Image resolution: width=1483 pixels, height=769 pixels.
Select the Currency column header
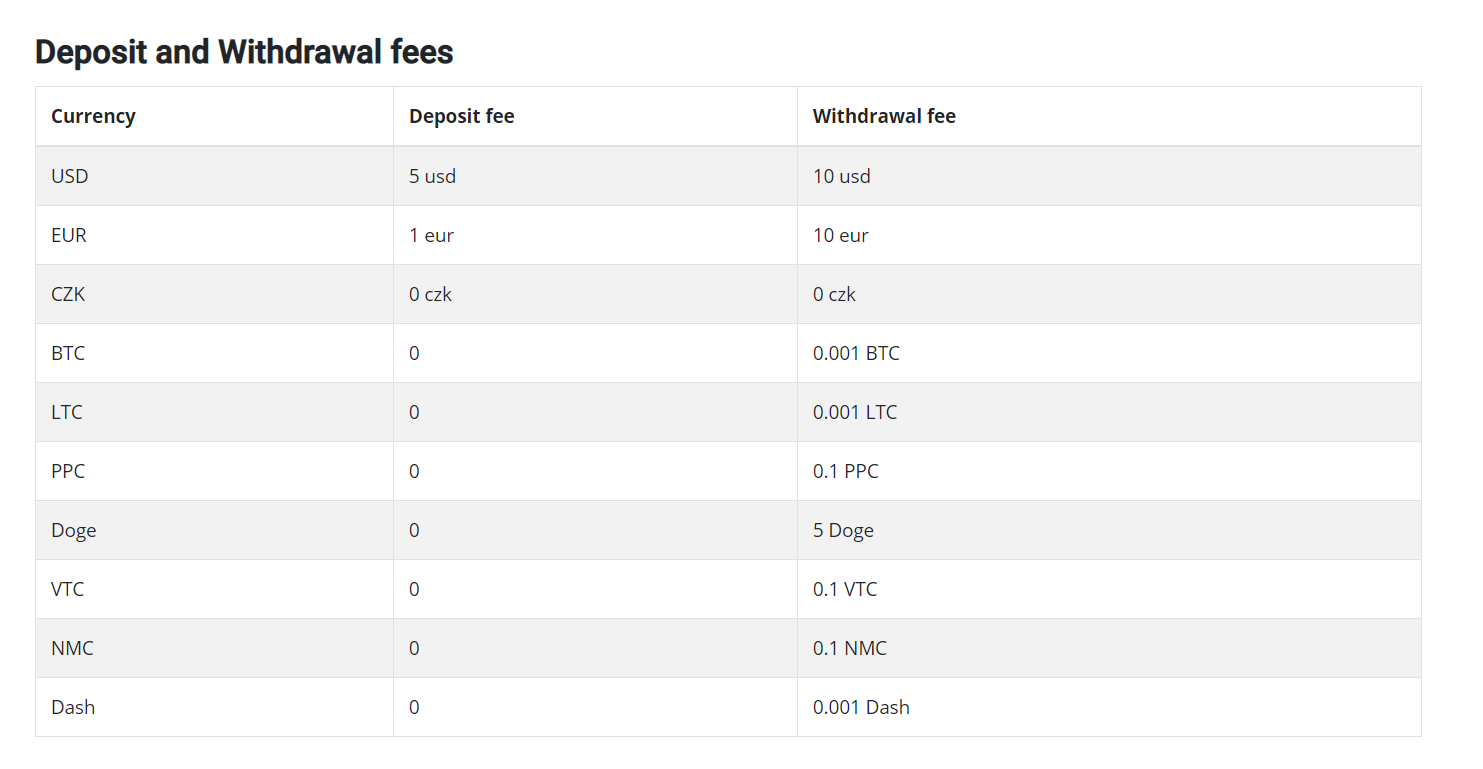pyautogui.click(x=93, y=116)
